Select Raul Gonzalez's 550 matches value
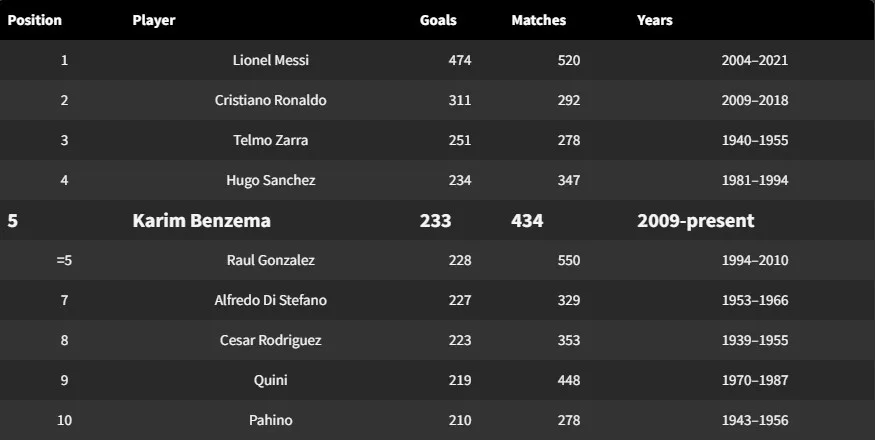This screenshot has height=440, width=875. click(569, 260)
